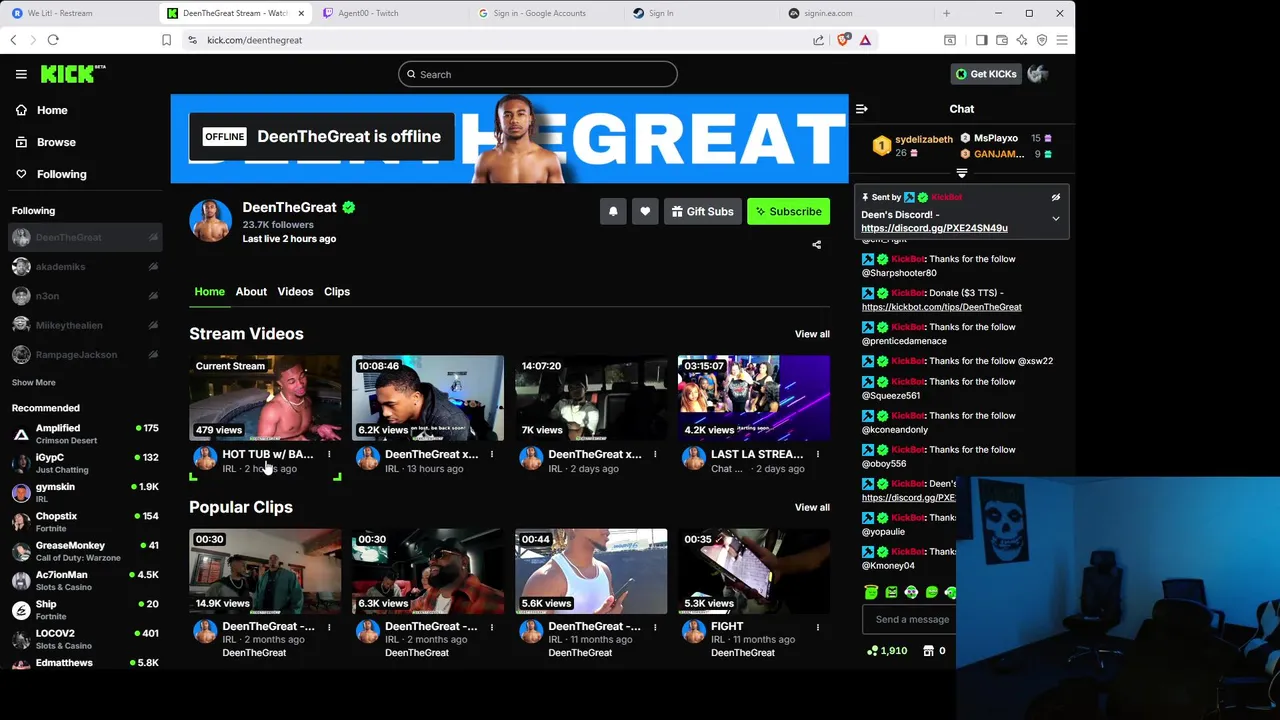Open Chopstix channel in Recommended list
Screen dimensions: 1280x720
tap(85, 521)
